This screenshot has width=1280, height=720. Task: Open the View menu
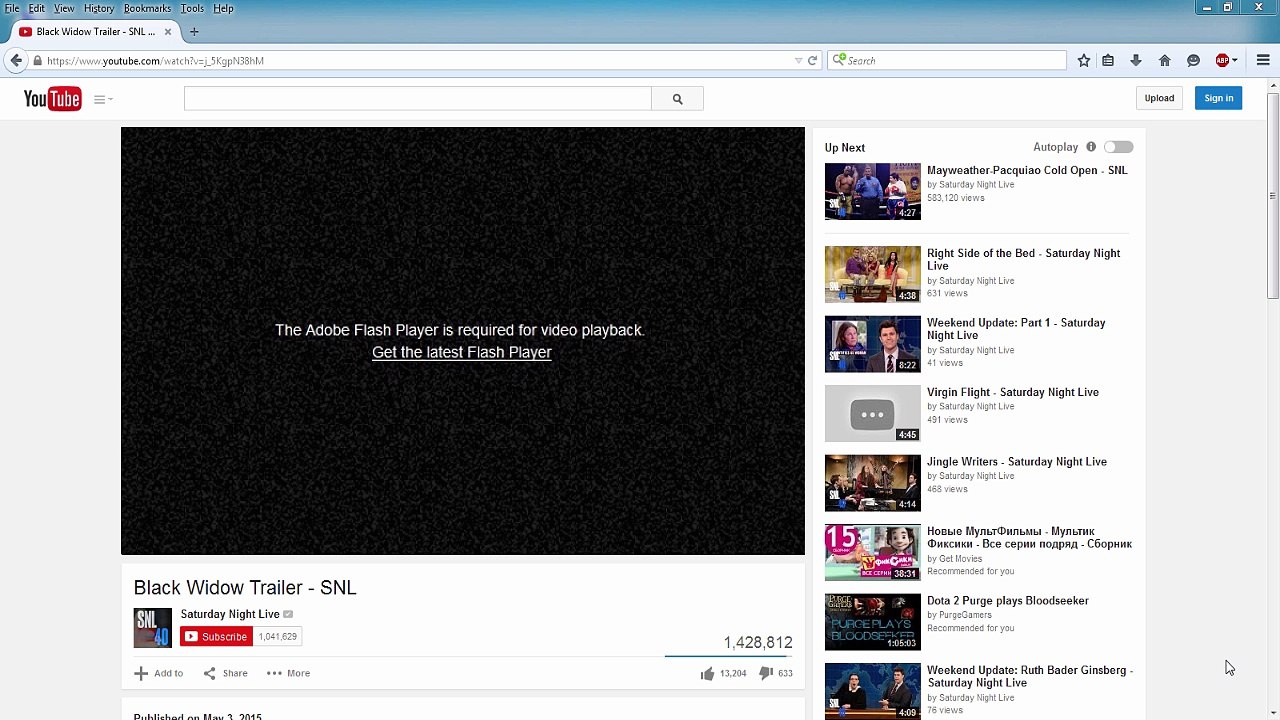coord(64,8)
